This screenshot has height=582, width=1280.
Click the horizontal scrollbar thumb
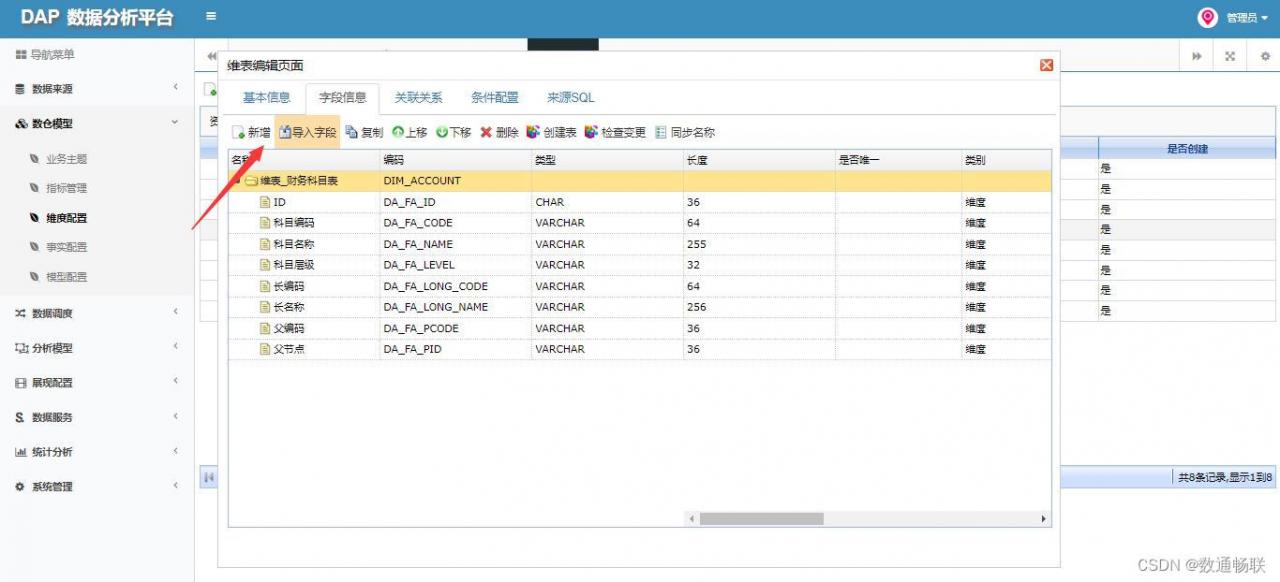click(761, 519)
